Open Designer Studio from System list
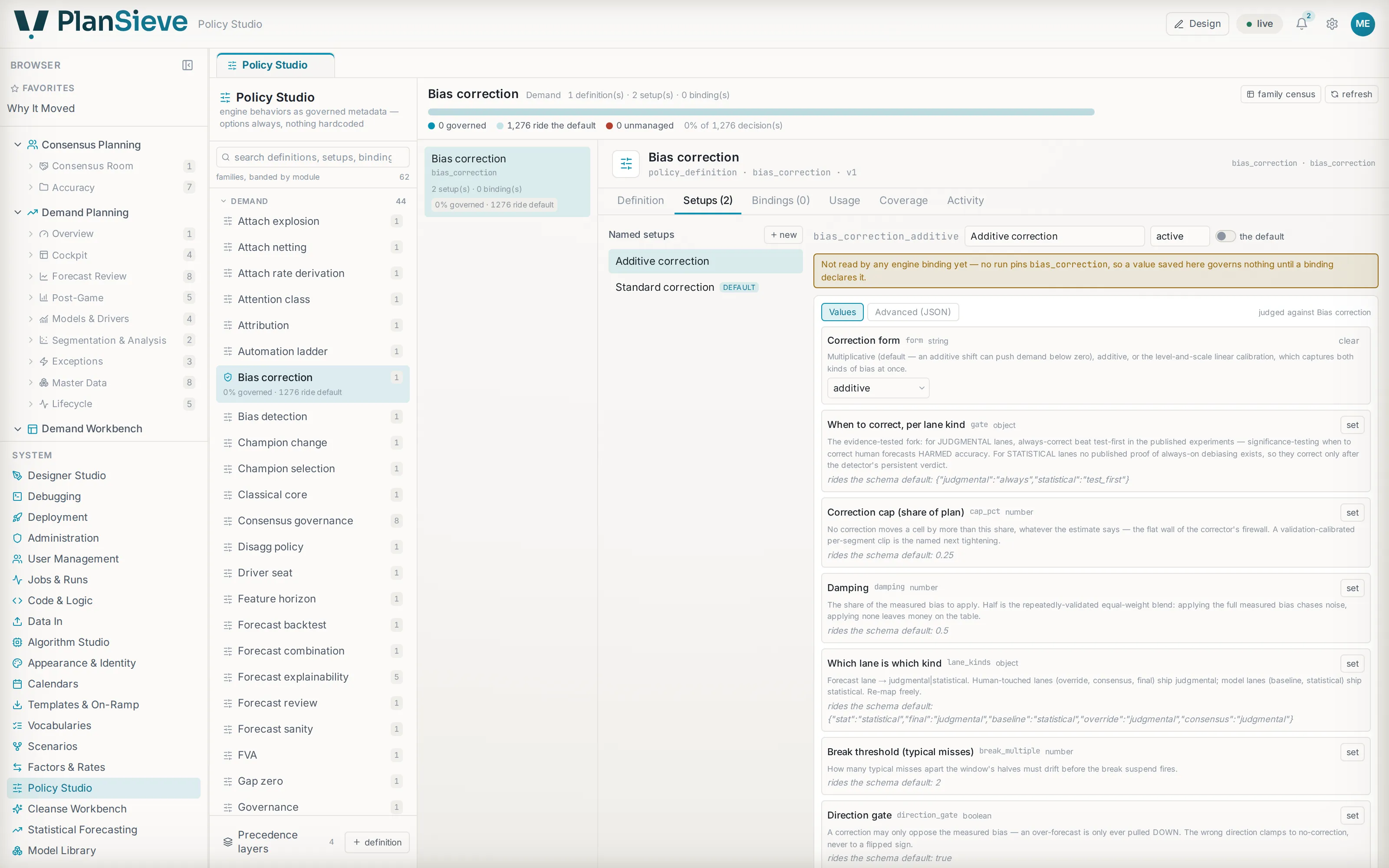Image resolution: width=1389 pixels, height=868 pixels. [x=66, y=475]
